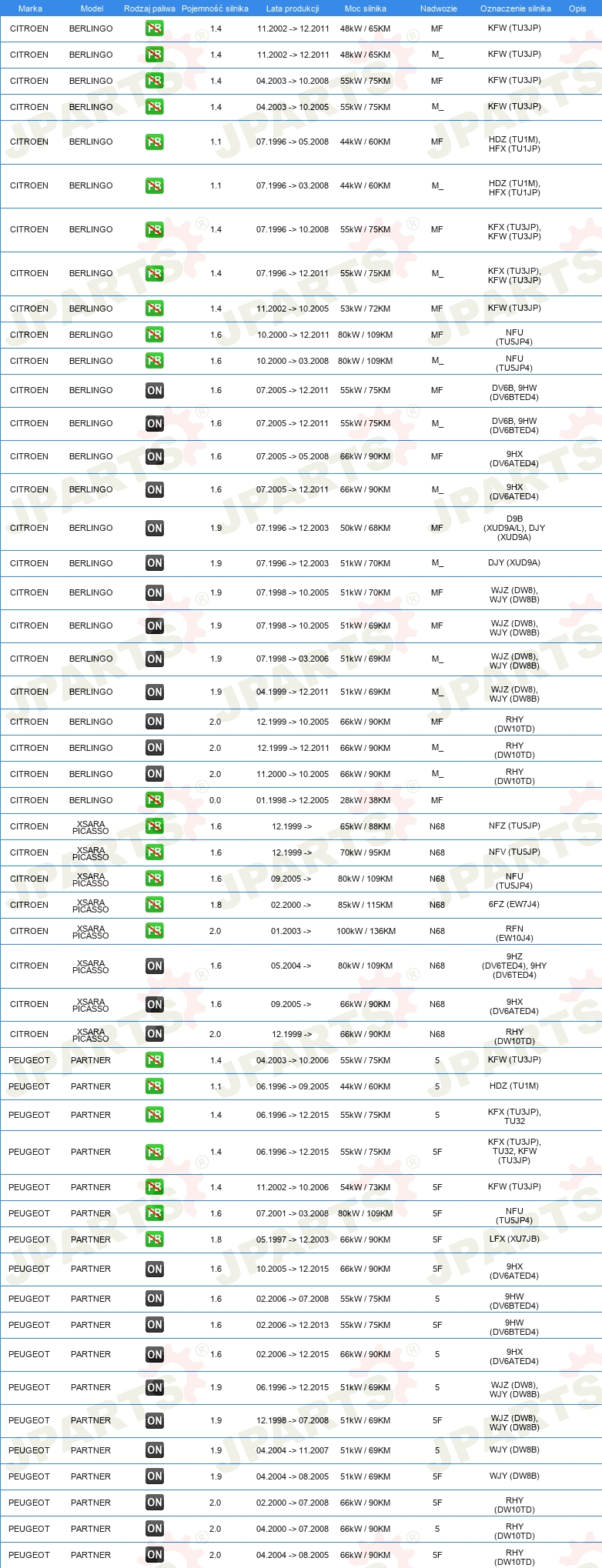Click the Model column header
This screenshot has height=1568, width=602.
(x=92, y=8)
